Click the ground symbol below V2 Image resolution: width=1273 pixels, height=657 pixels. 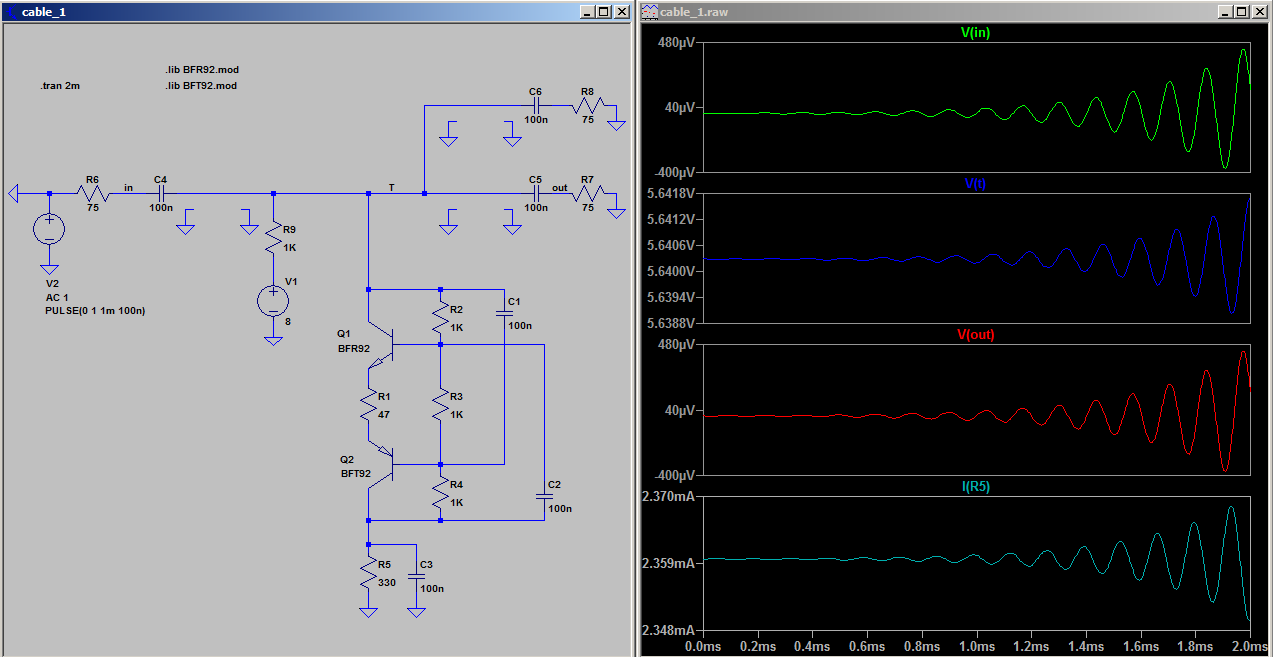49,269
